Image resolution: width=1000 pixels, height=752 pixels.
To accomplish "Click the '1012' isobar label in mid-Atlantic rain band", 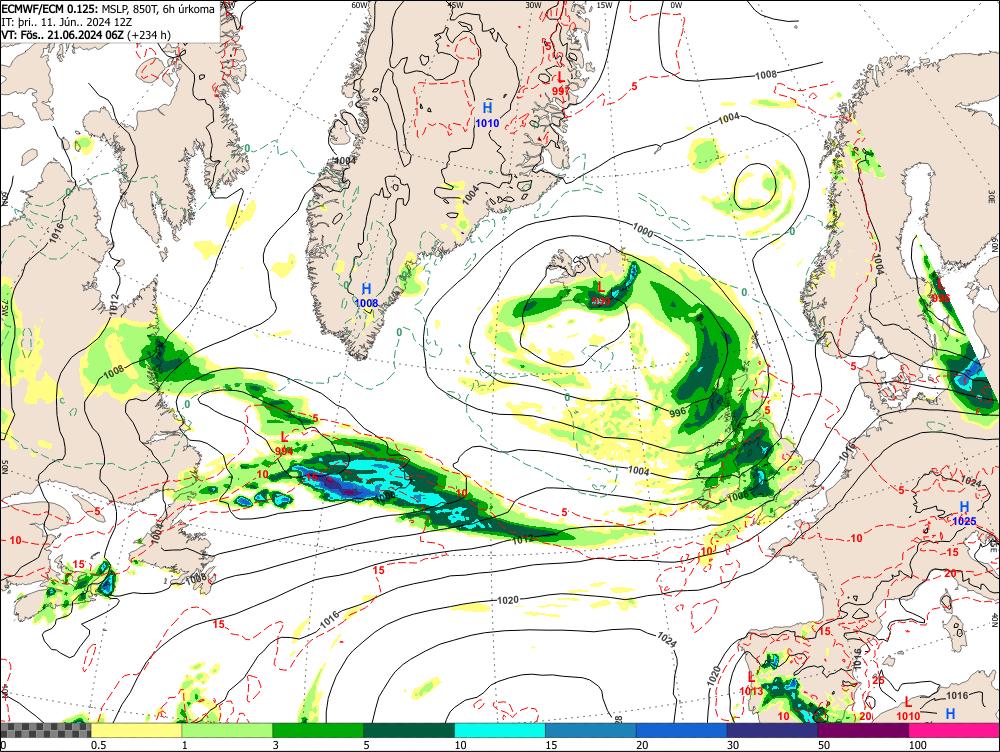I will (523, 540).
